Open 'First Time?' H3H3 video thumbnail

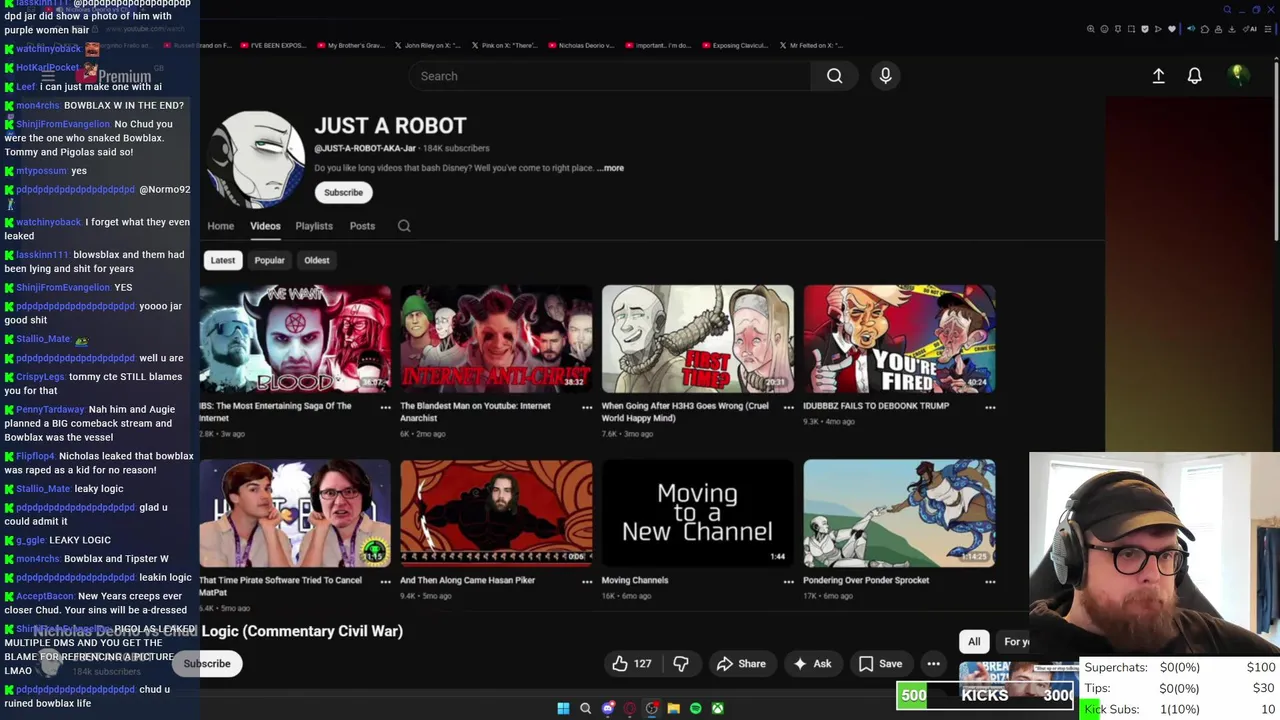tap(698, 339)
